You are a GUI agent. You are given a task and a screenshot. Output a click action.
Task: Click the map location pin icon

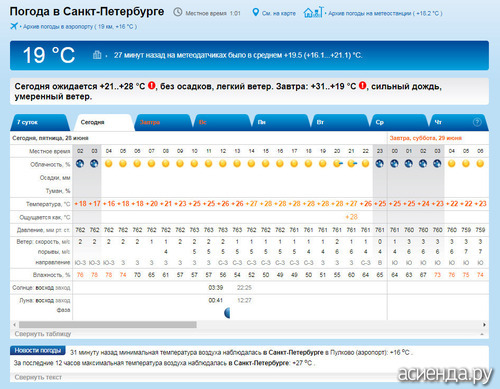pyautogui.click(x=255, y=13)
